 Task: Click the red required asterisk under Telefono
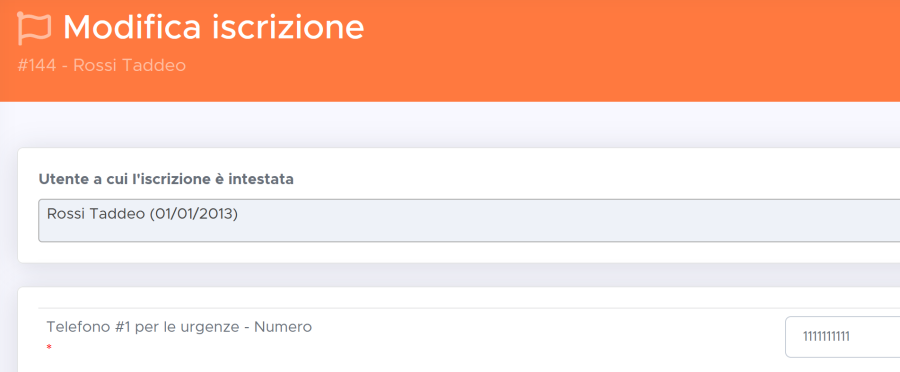tap(49, 347)
